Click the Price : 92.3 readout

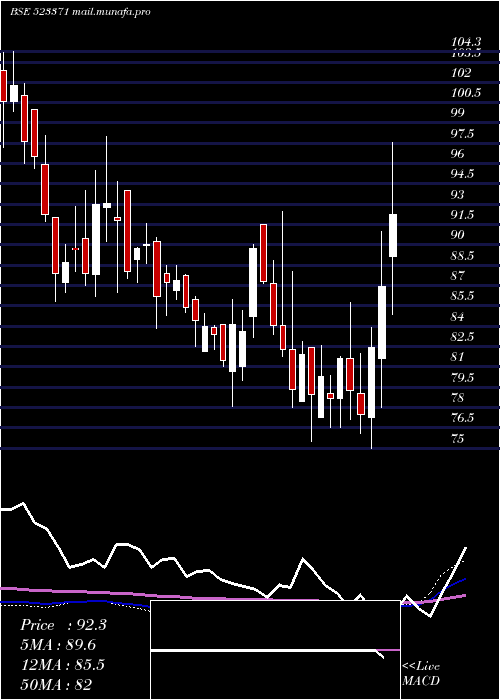point(63,625)
